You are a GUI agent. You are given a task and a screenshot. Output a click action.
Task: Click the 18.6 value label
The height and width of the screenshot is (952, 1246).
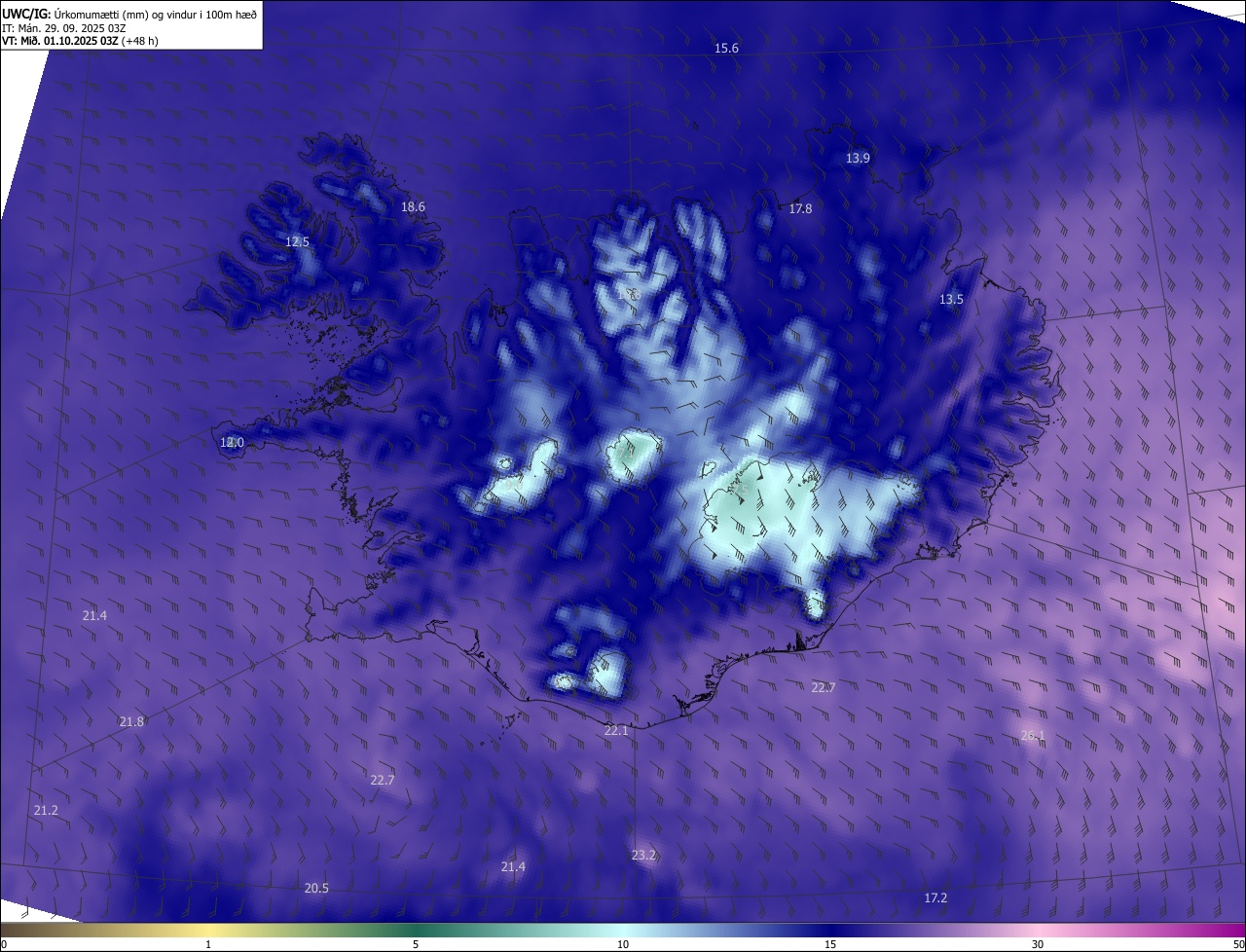413,206
